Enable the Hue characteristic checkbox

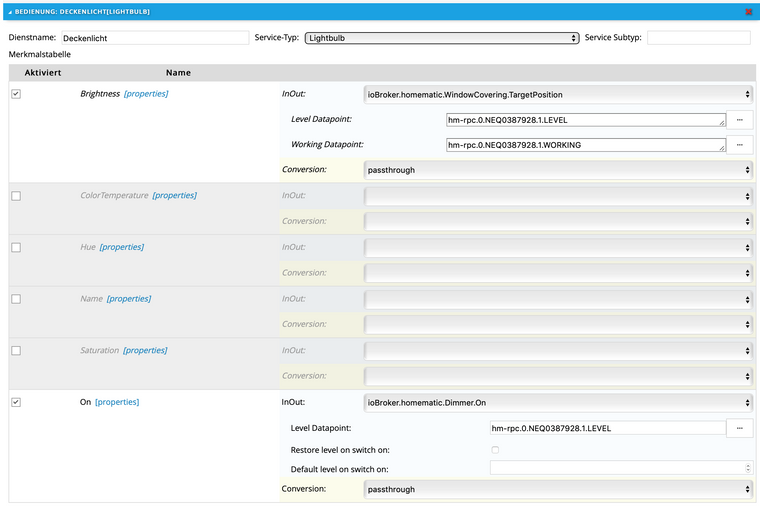click(16, 247)
